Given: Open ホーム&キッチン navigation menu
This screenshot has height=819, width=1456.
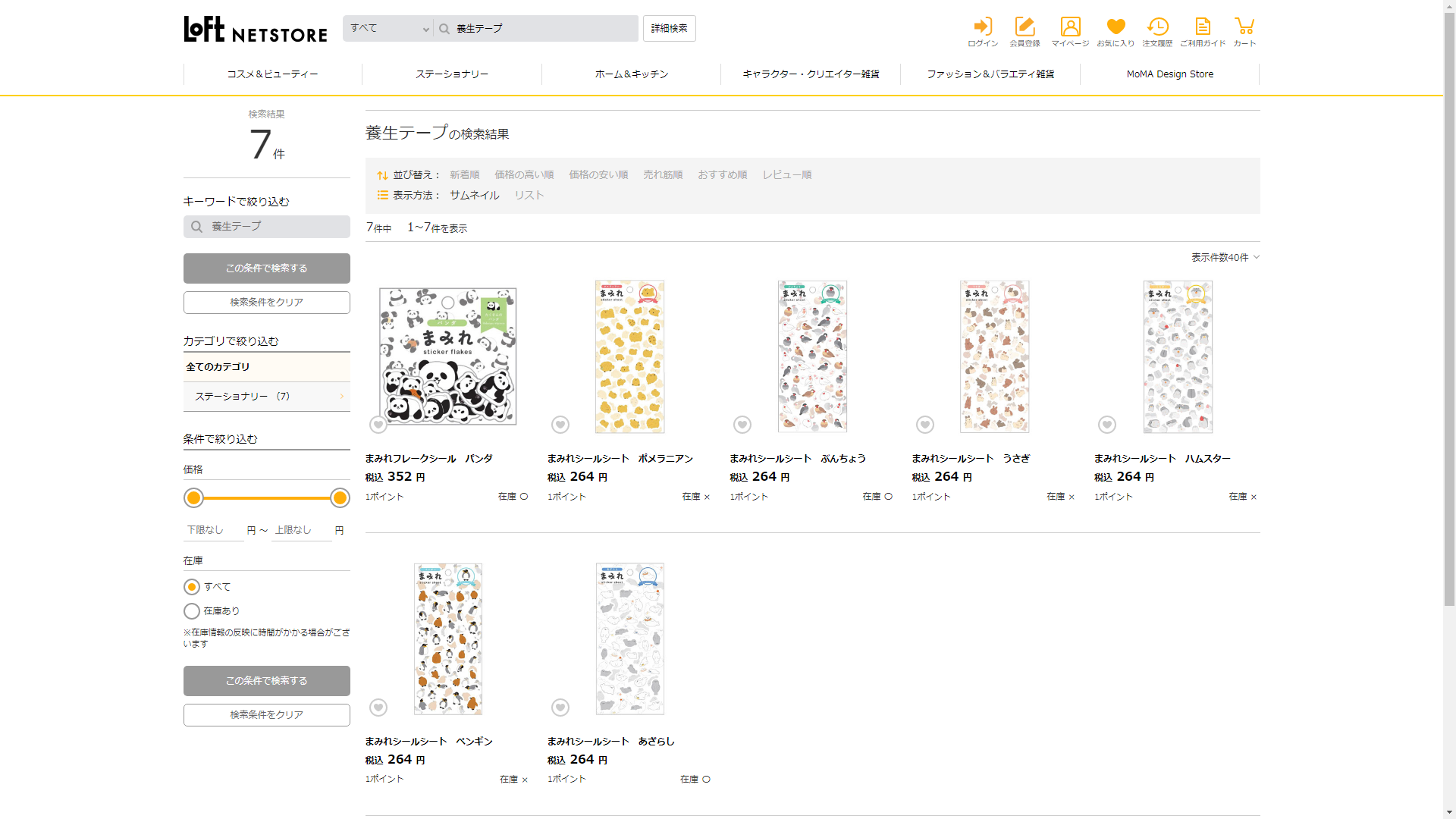Looking at the screenshot, I should coord(631,74).
